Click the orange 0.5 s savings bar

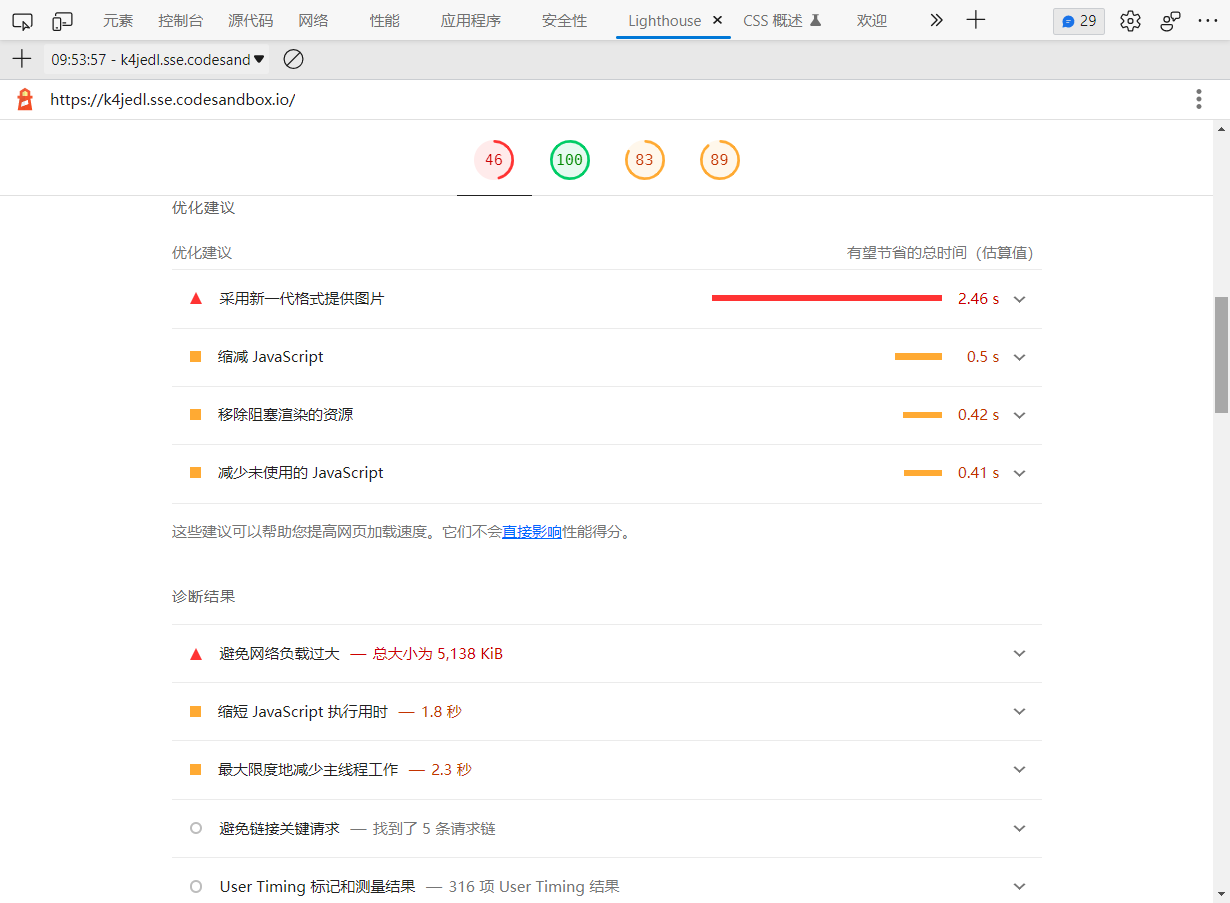pos(918,356)
